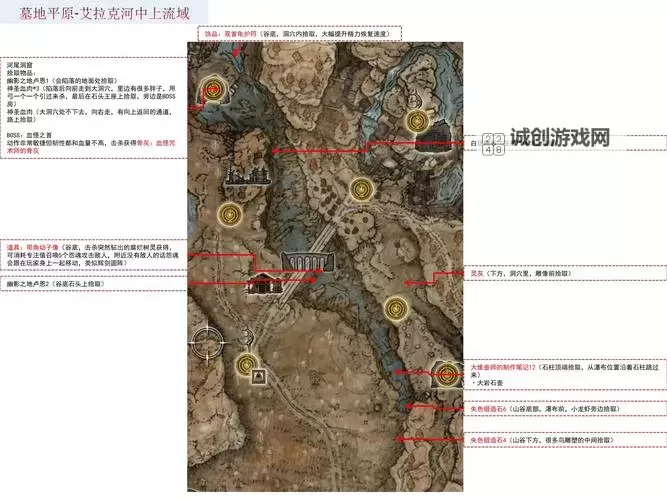The height and width of the screenshot is (500, 667).
Task: Select the 失色锻造石6 callout
Action: (565, 409)
